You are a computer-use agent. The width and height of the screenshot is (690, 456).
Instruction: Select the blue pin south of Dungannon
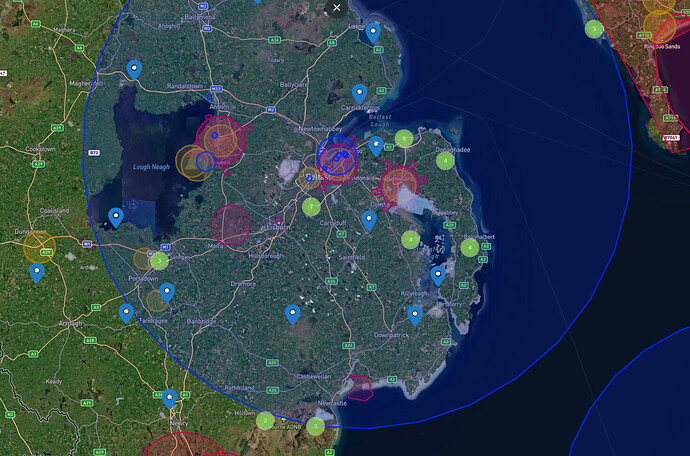[x=37, y=271]
